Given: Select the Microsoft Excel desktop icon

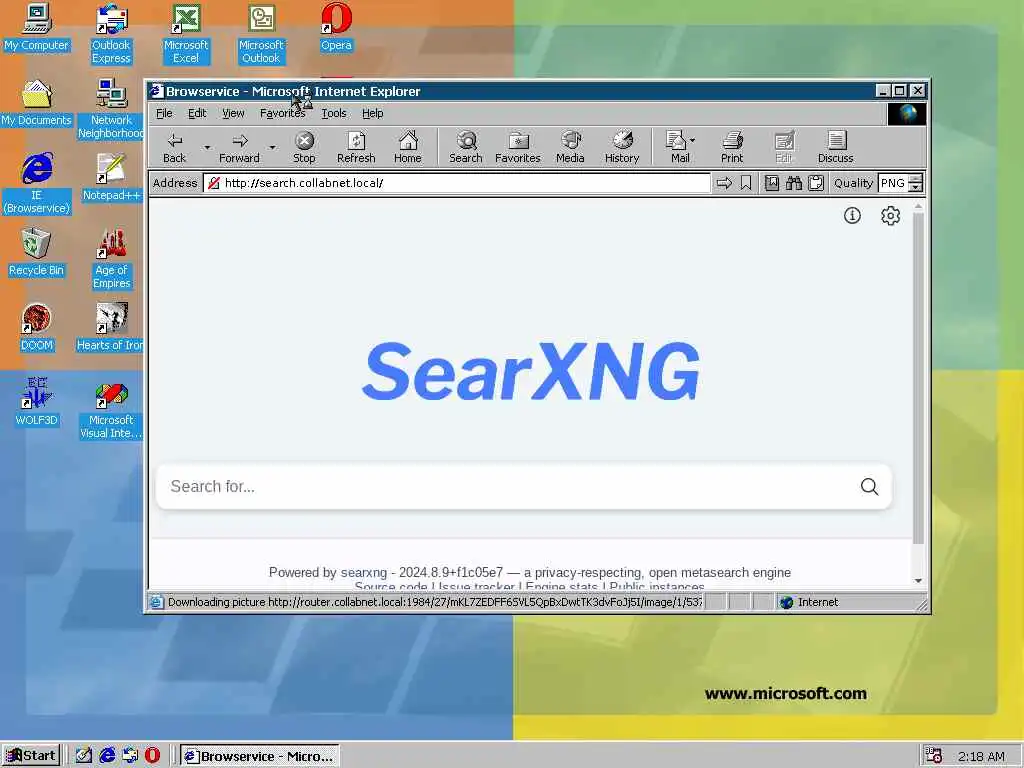Looking at the screenshot, I should coord(186,34).
